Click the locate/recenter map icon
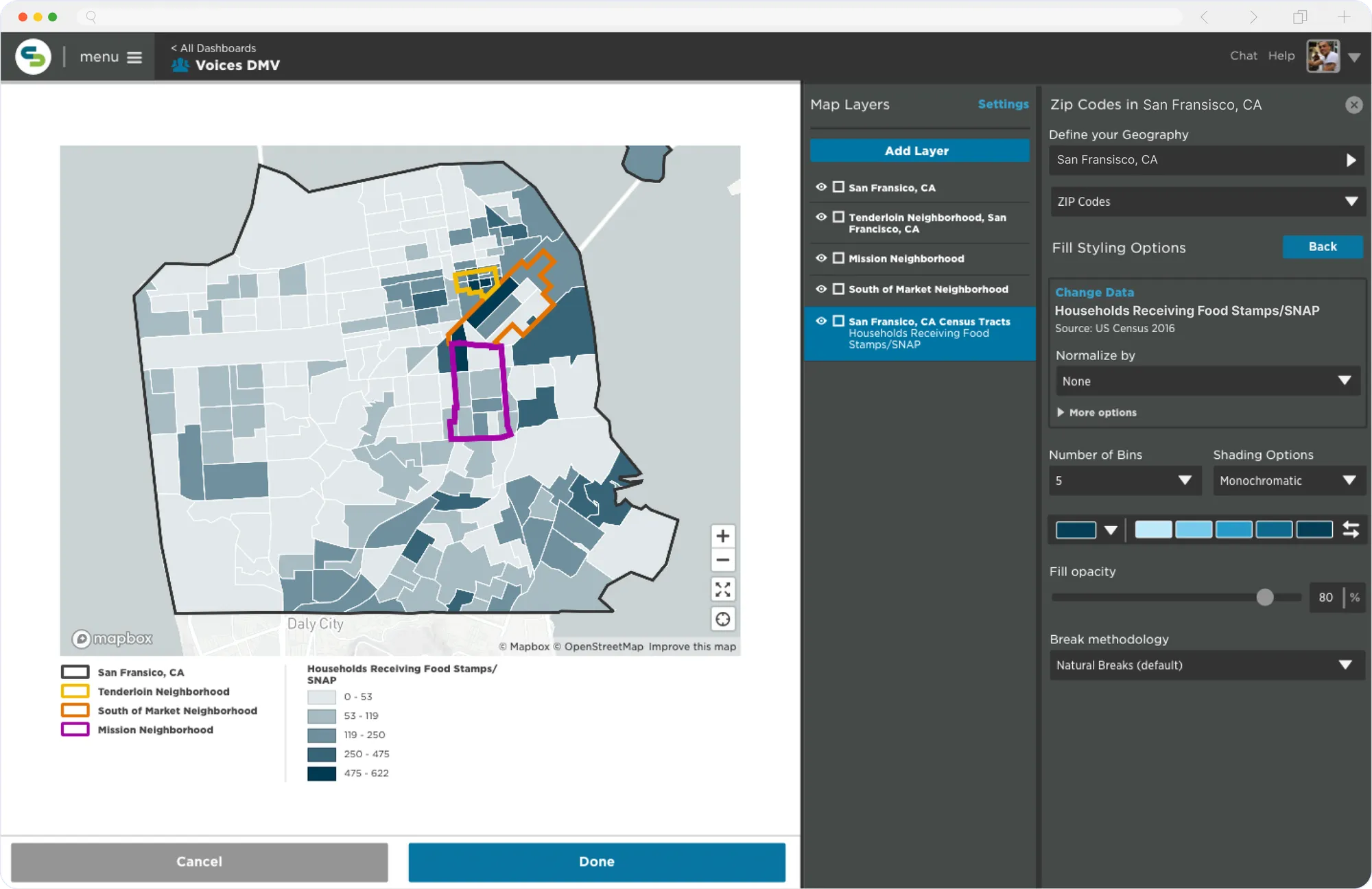1372x889 pixels. 722,619
